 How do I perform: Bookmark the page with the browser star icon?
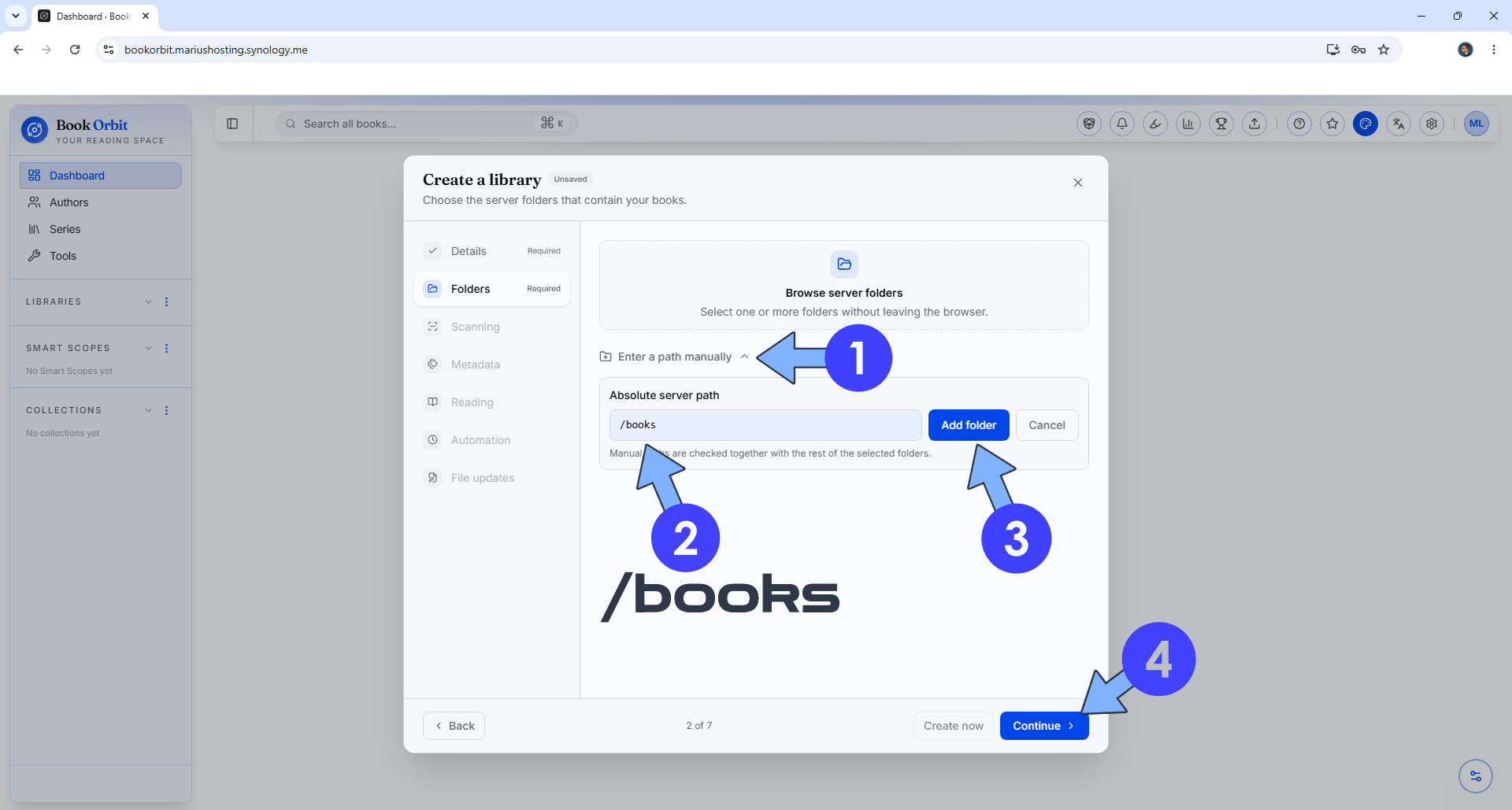click(1384, 50)
